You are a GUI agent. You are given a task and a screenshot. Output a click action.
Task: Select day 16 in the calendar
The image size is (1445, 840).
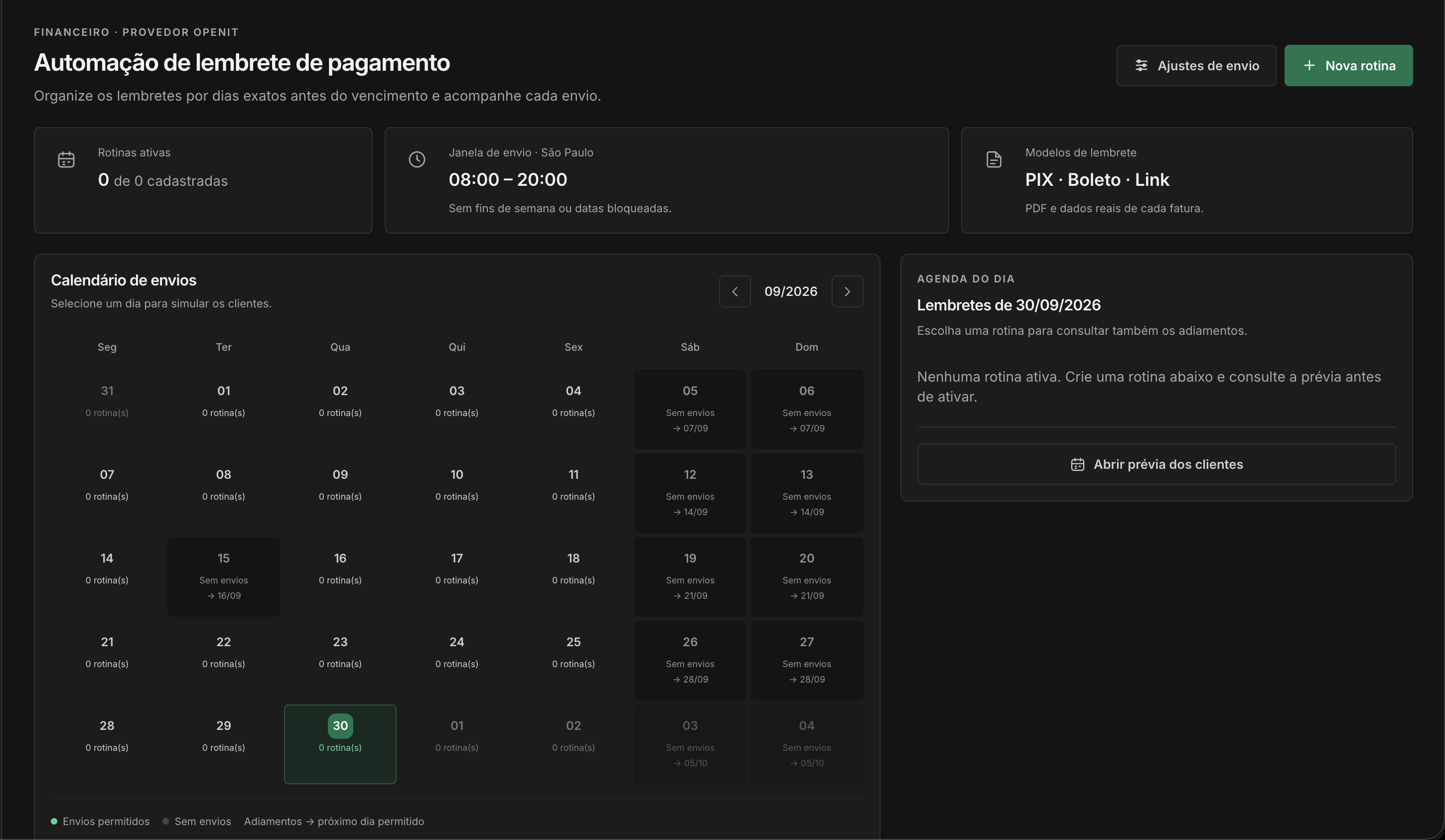(x=340, y=576)
